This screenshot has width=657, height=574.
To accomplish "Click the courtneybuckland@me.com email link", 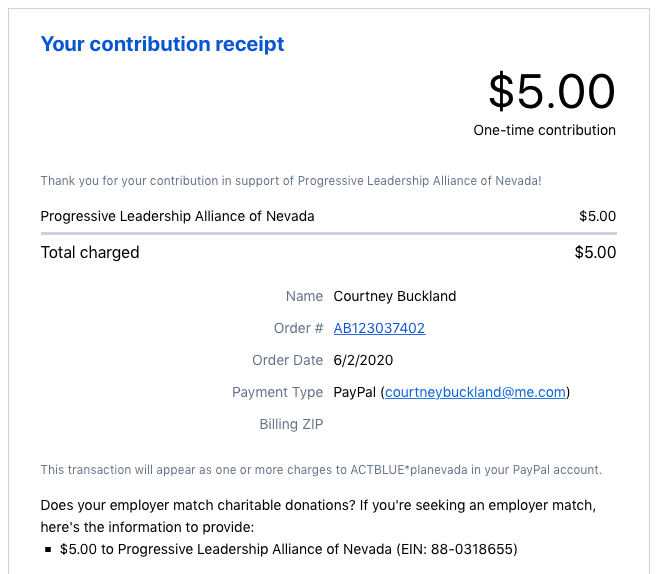I will pos(475,392).
